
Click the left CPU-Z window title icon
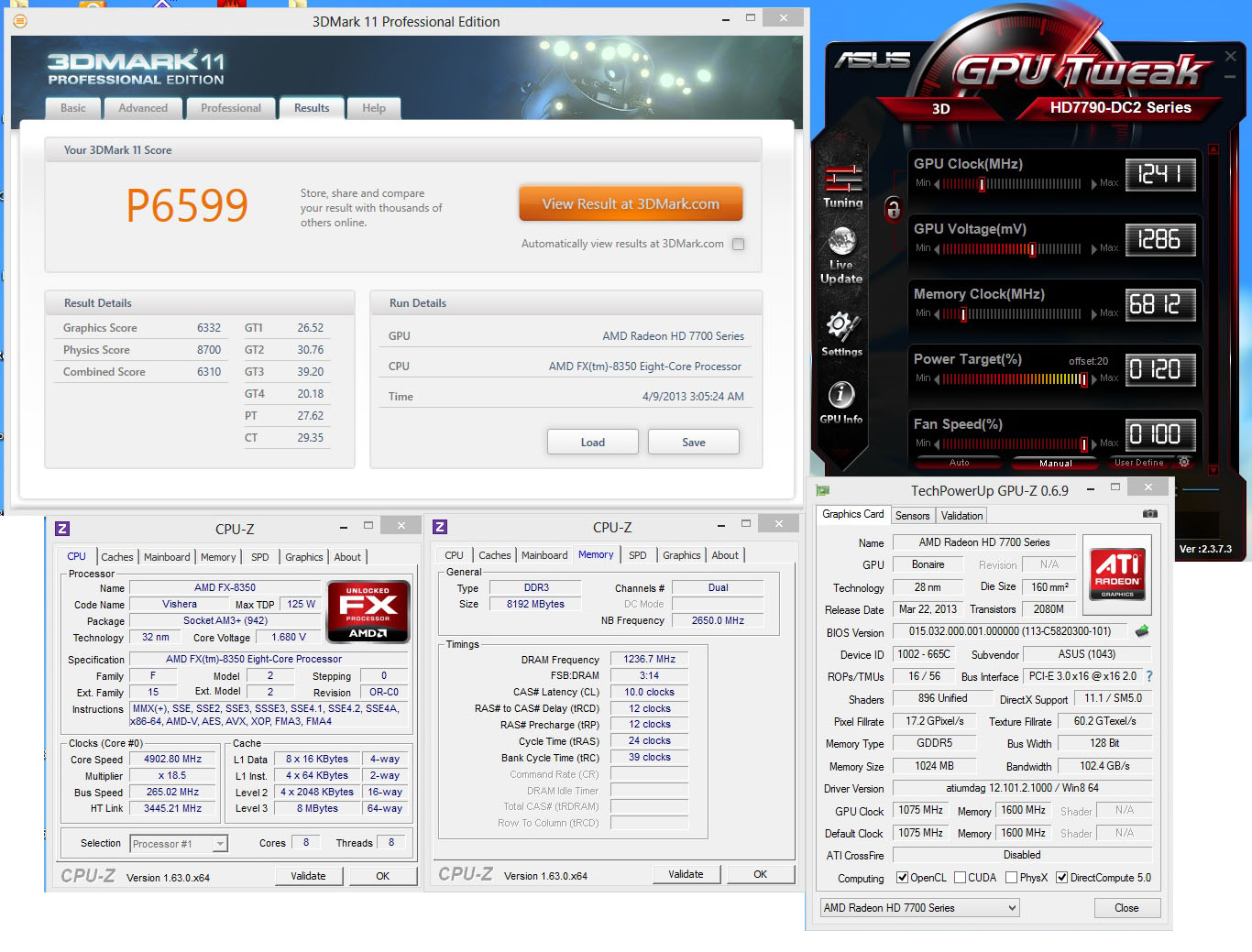tap(62, 529)
